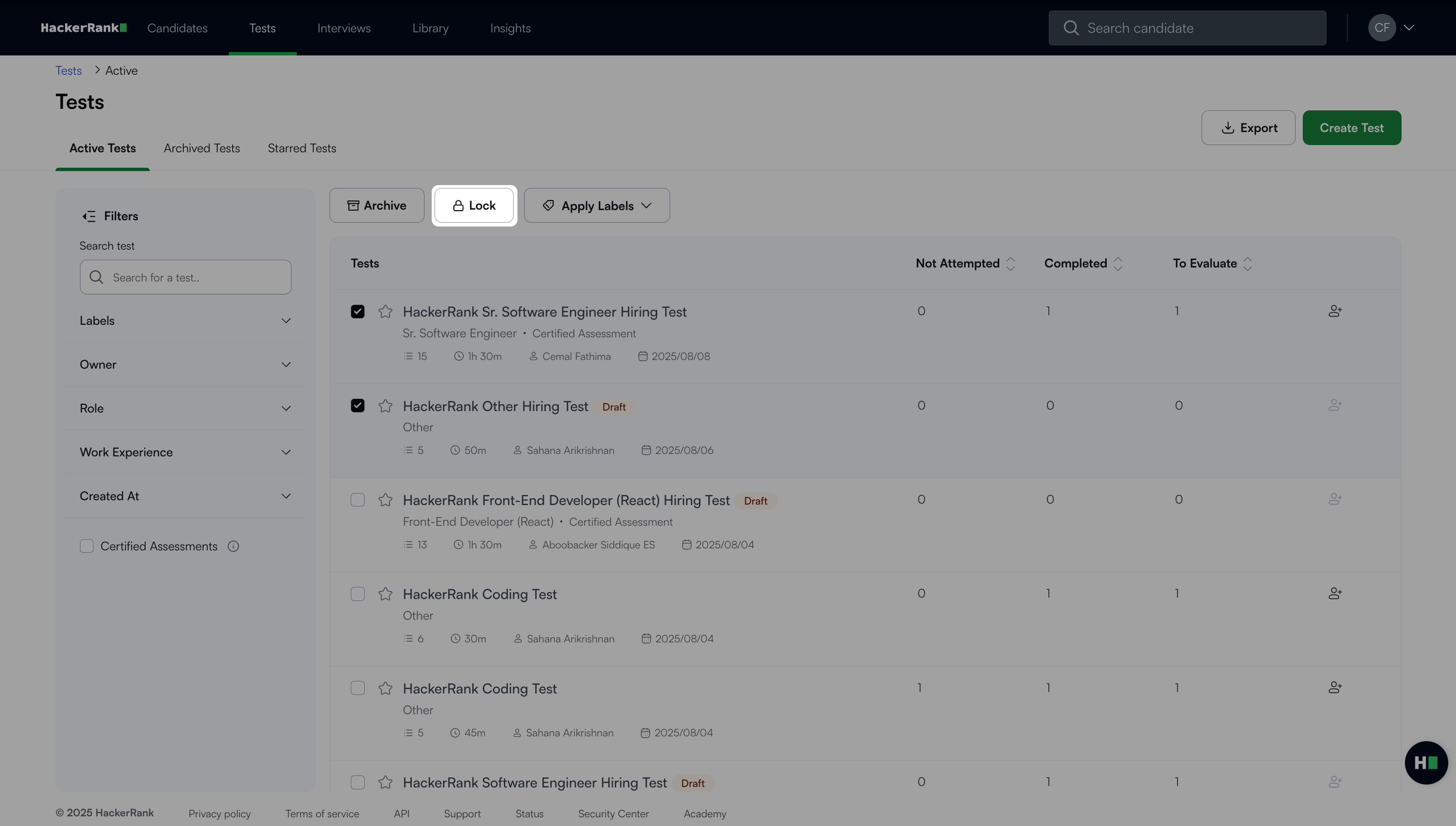Click the info icon beside Certified Assessments

(x=233, y=546)
